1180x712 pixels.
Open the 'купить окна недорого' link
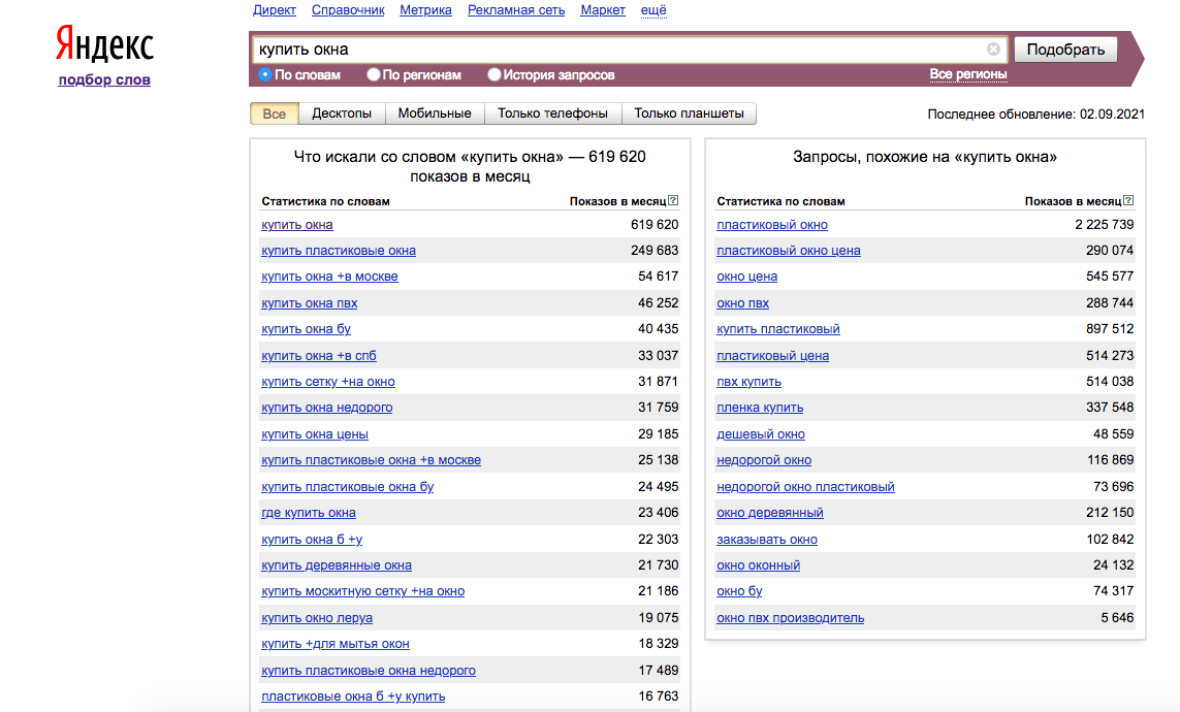point(327,408)
